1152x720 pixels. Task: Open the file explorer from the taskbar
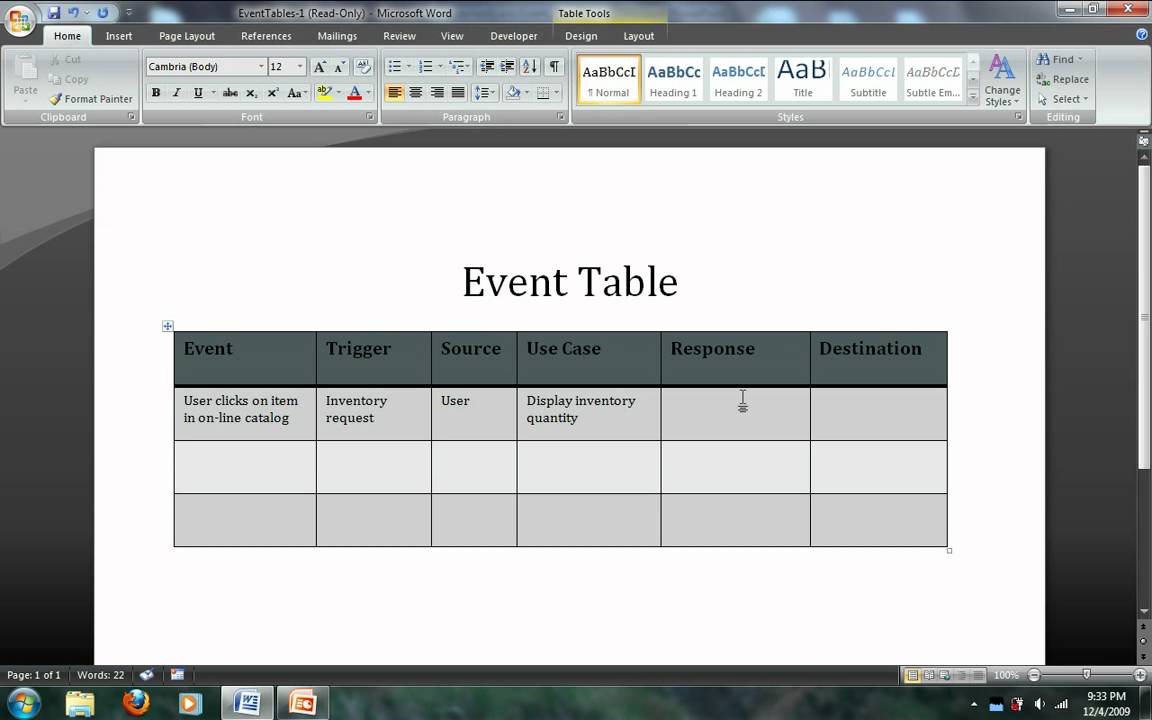click(x=80, y=703)
